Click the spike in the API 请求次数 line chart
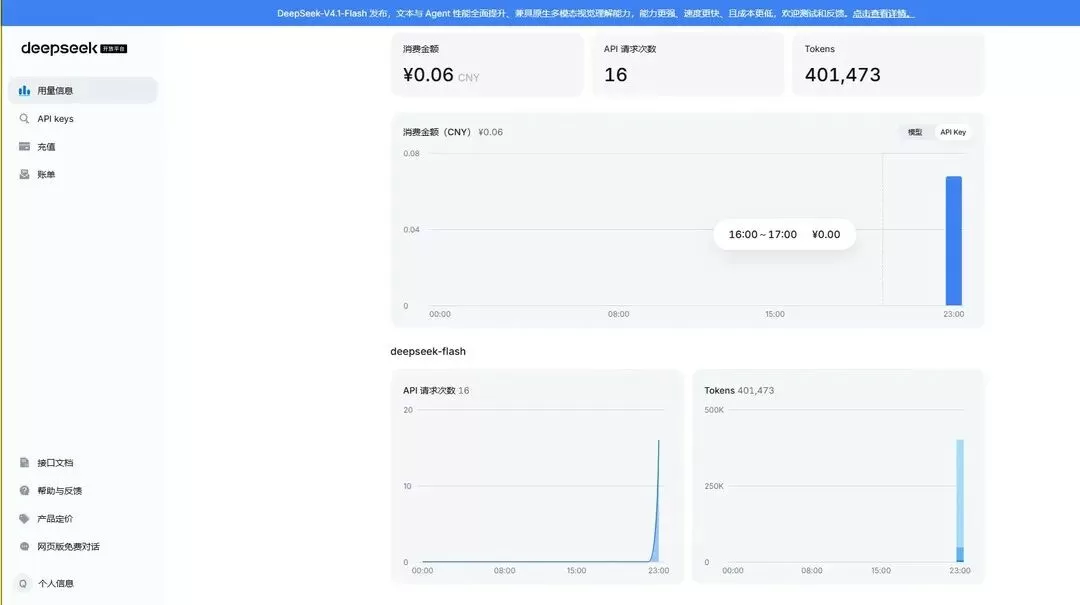1080x605 pixels. point(656,500)
